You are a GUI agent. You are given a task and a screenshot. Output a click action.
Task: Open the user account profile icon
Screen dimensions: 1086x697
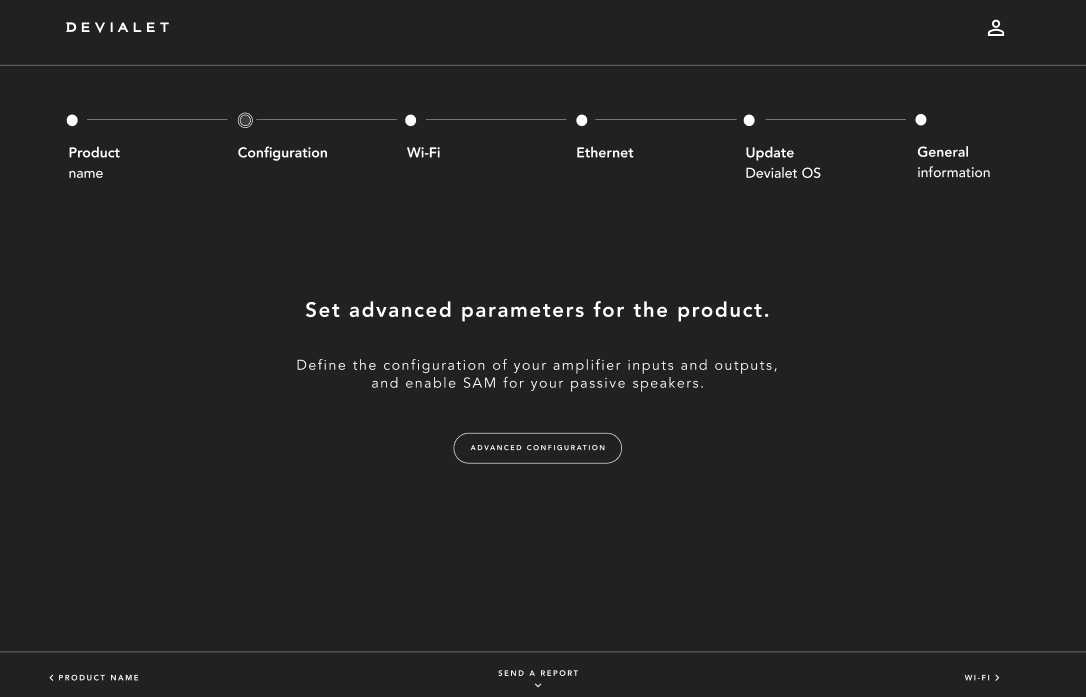point(995,28)
